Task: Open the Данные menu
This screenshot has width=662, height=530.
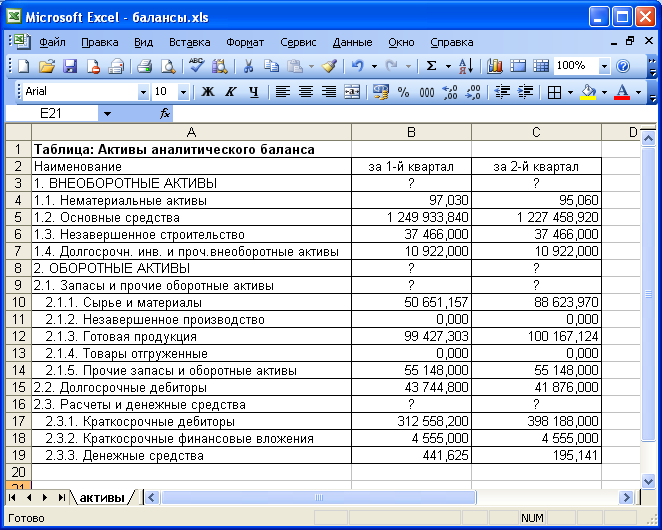Action: coord(353,43)
